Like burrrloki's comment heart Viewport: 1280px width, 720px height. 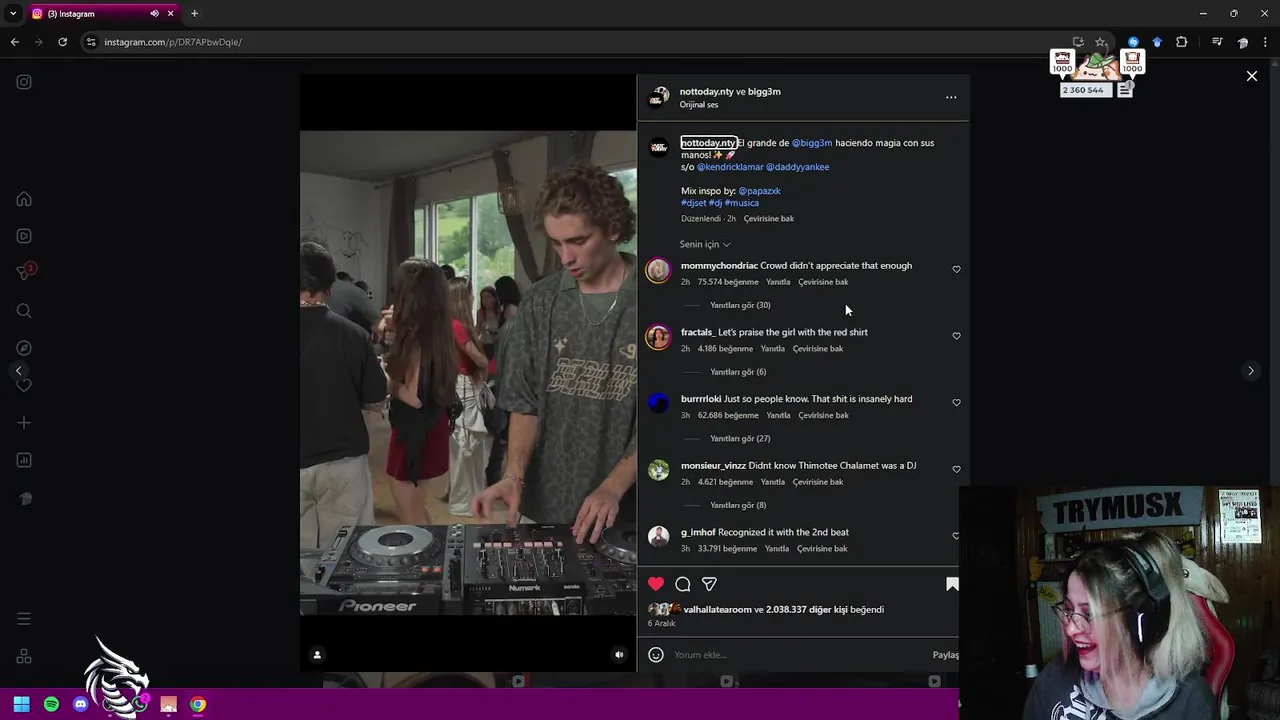click(956, 403)
